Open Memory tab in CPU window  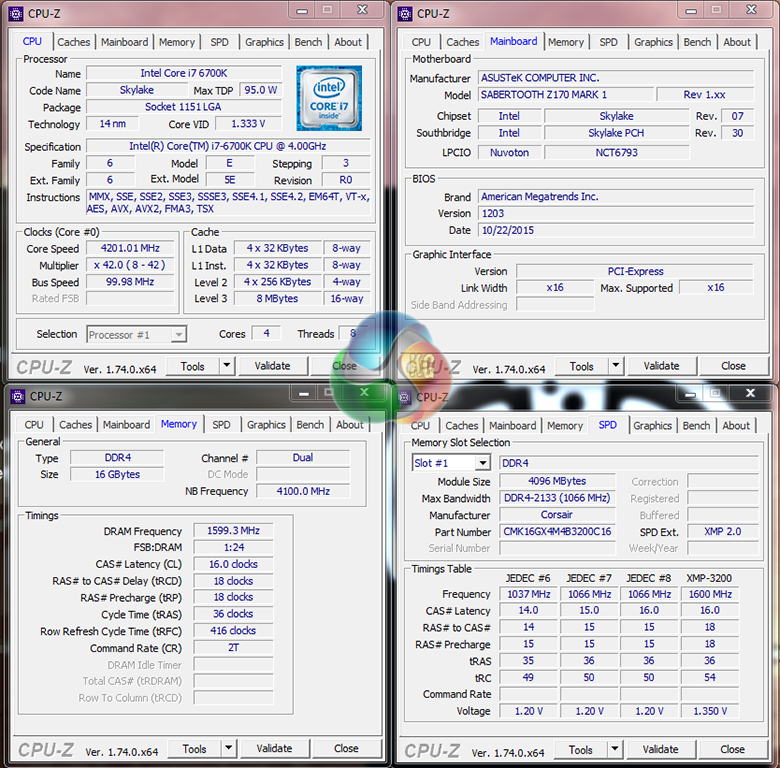coord(177,42)
